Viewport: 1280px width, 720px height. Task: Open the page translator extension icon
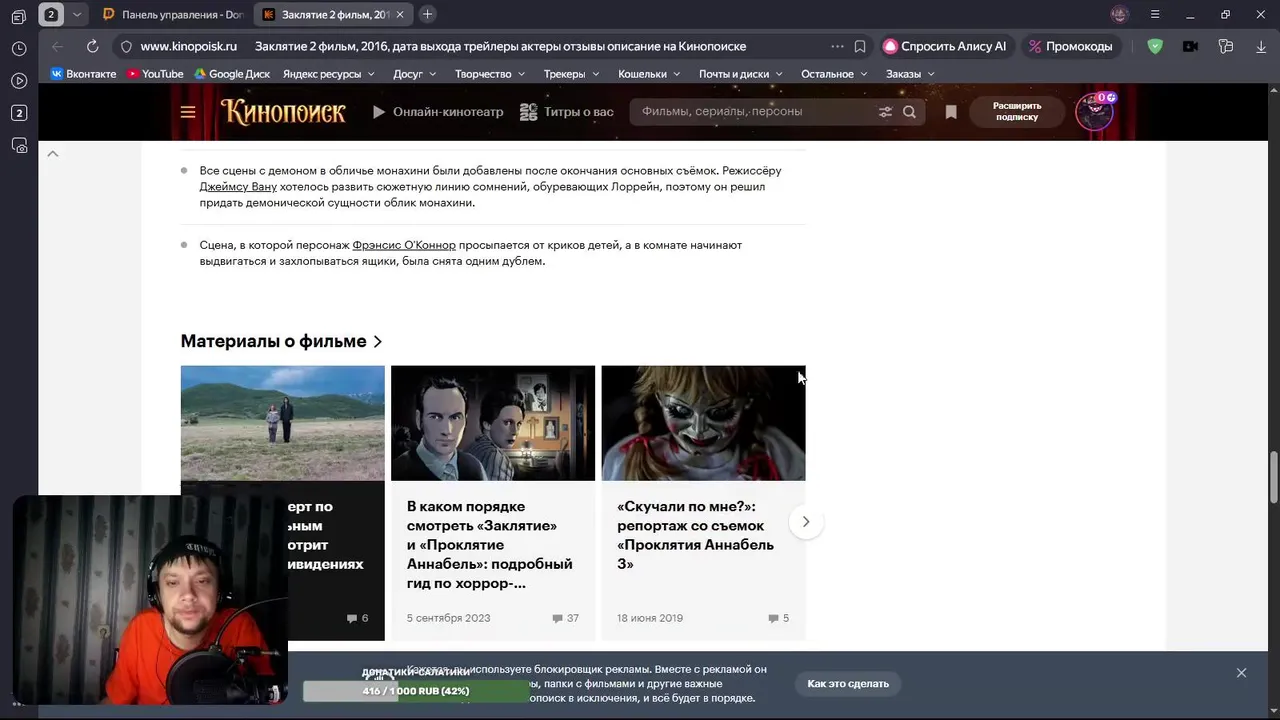pyautogui.click(x=1226, y=46)
